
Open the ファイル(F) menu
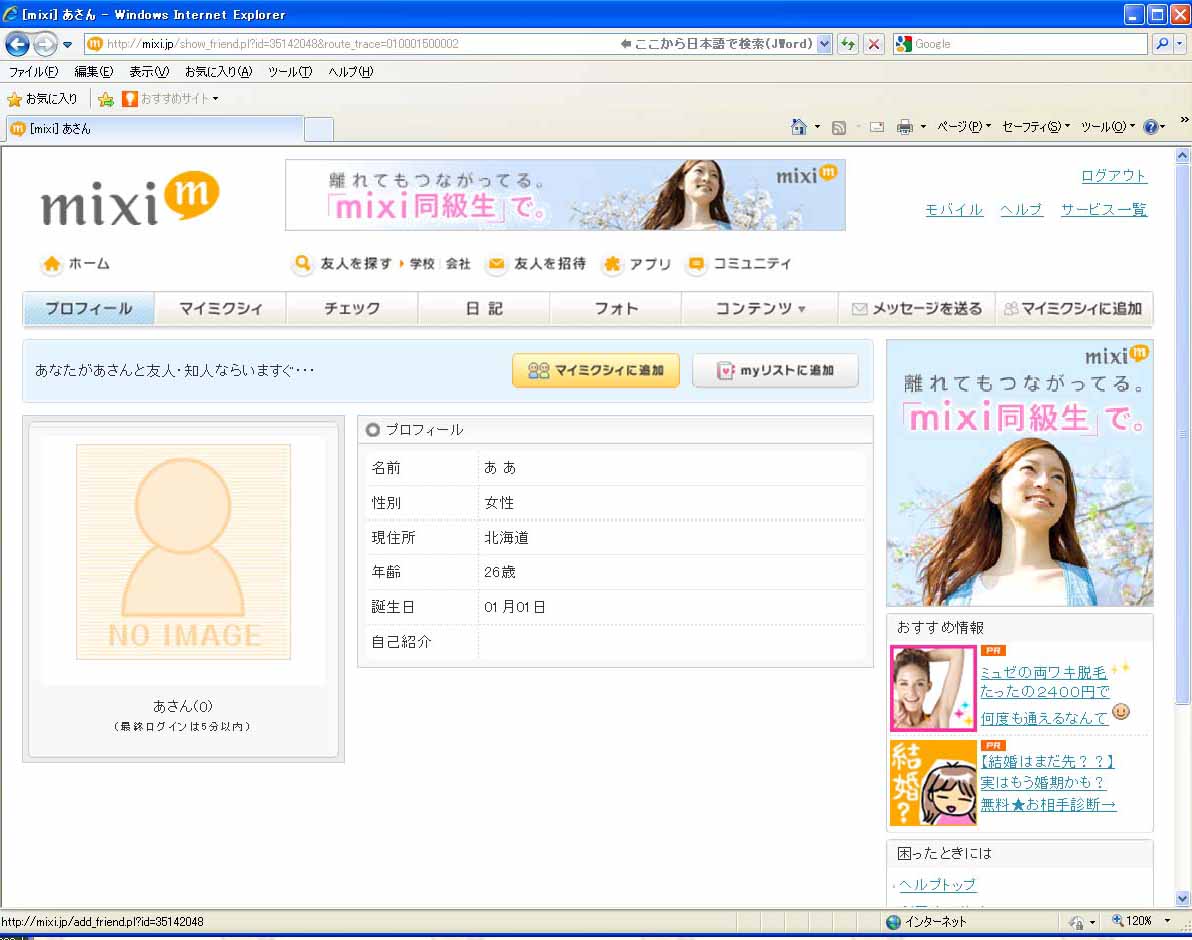(33, 71)
